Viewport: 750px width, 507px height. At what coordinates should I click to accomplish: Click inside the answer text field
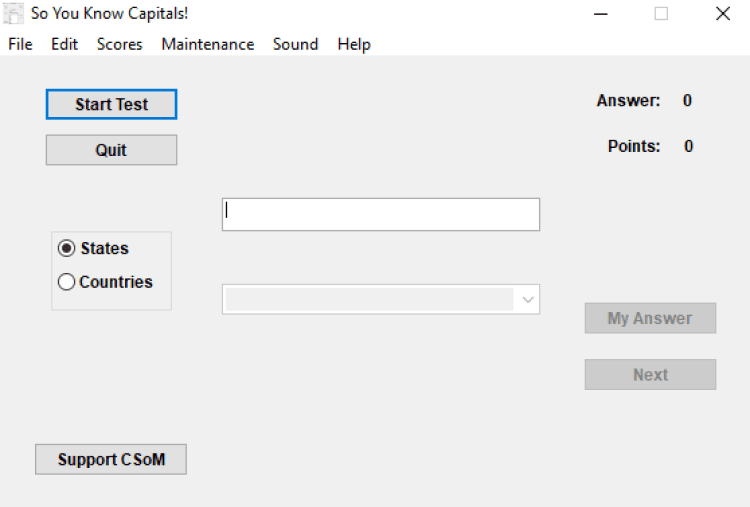pyautogui.click(x=380, y=214)
